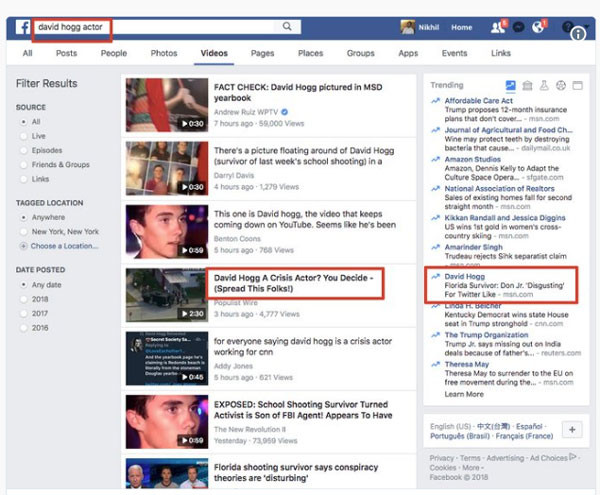
Task: Open friend requests icon in the top bar
Action: tap(498, 27)
